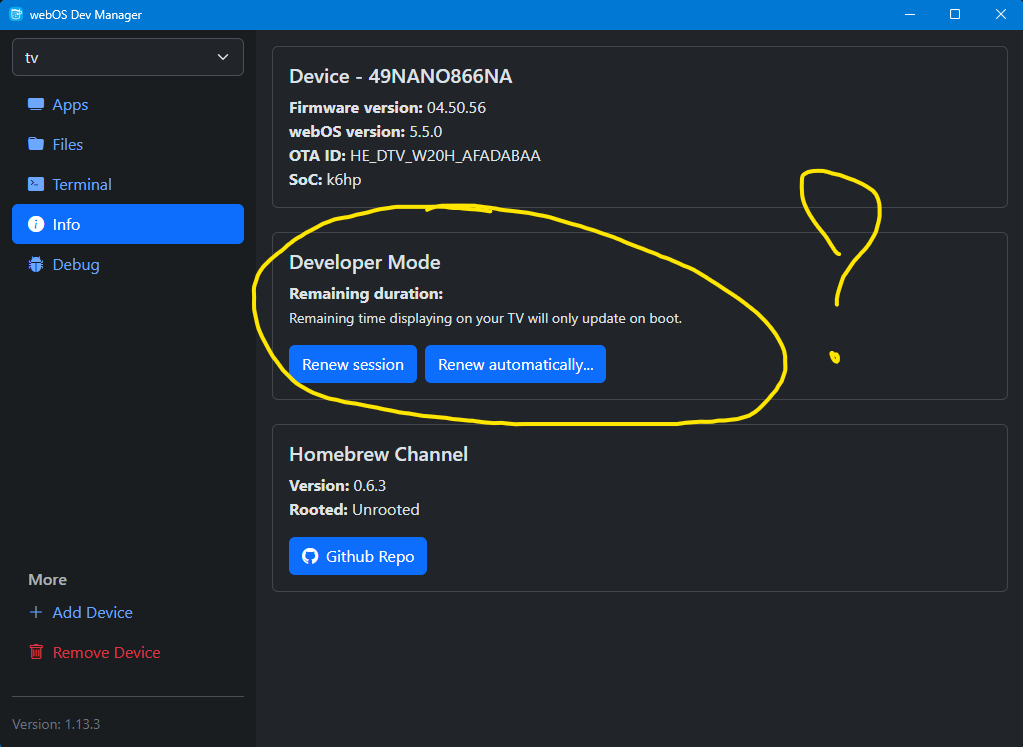This screenshot has width=1023, height=747.
Task: Click the Apps monitor icon in sidebar
Action: (36, 105)
